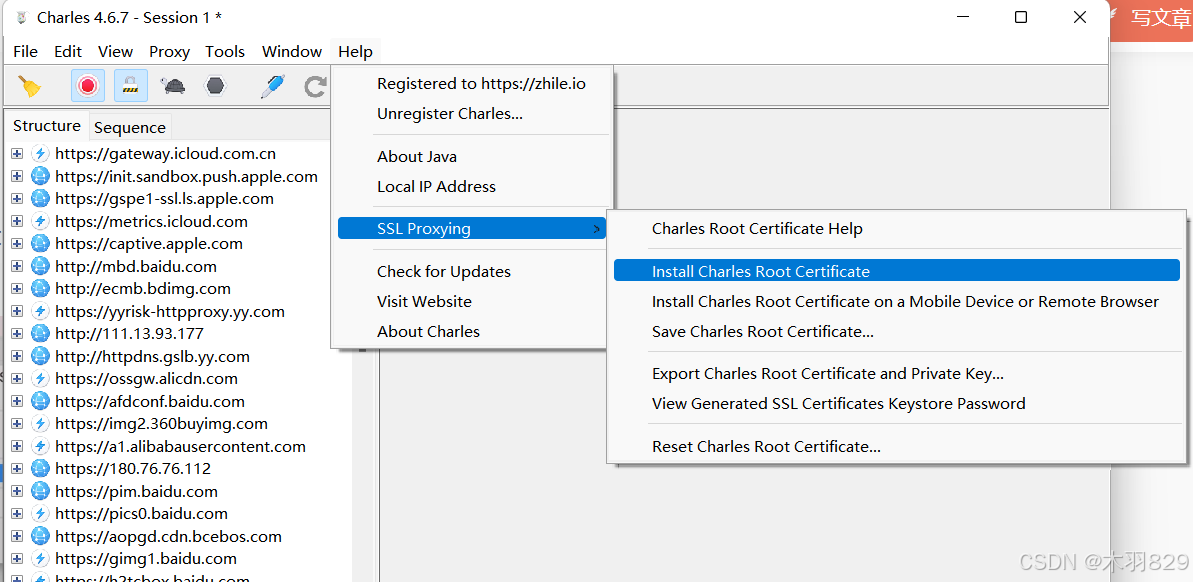Click the orange 写文章 button behind Charles
The height and width of the screenshot is (582, 1193).
[x=1152, y=19]
